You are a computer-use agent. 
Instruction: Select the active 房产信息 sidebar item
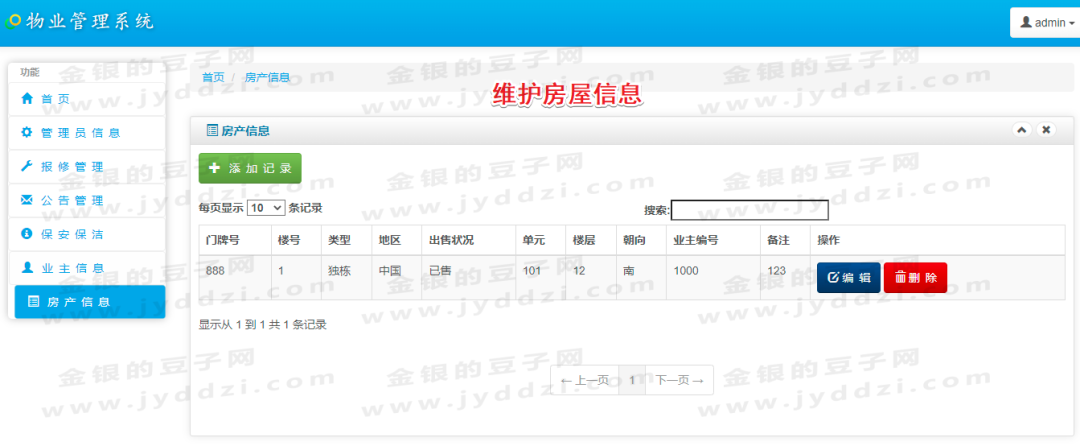pyautogui.click(x=90, y=302)
